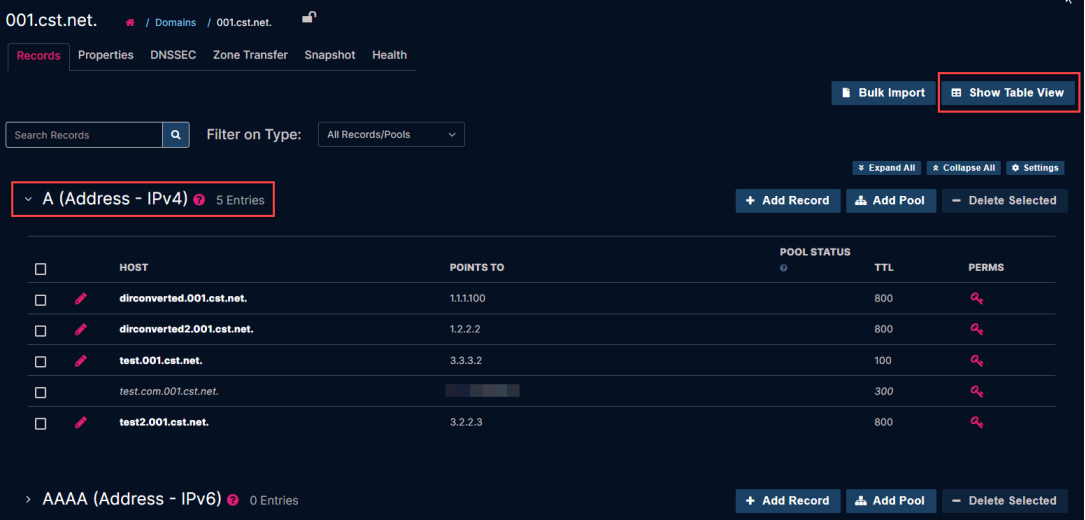Click the search magnifier button
1085x520 pixels.
tap(176, 135)
